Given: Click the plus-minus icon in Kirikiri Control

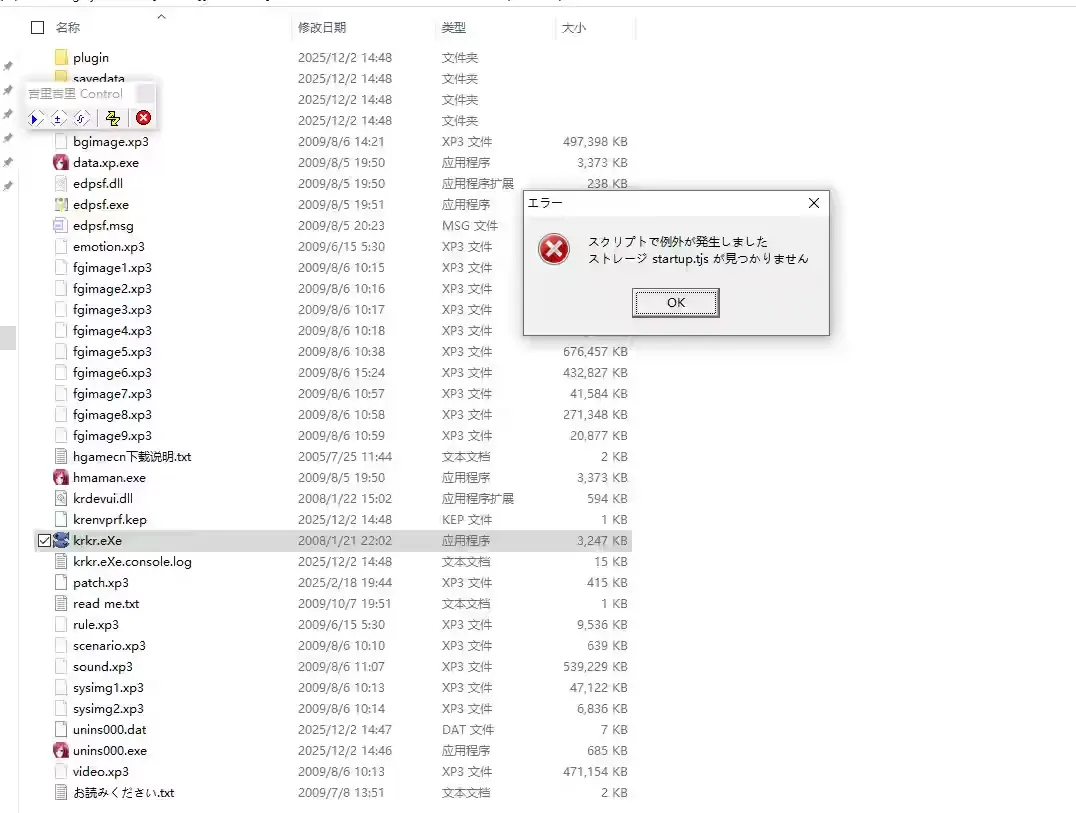Looking at the screenshot, I should point(58,119).
